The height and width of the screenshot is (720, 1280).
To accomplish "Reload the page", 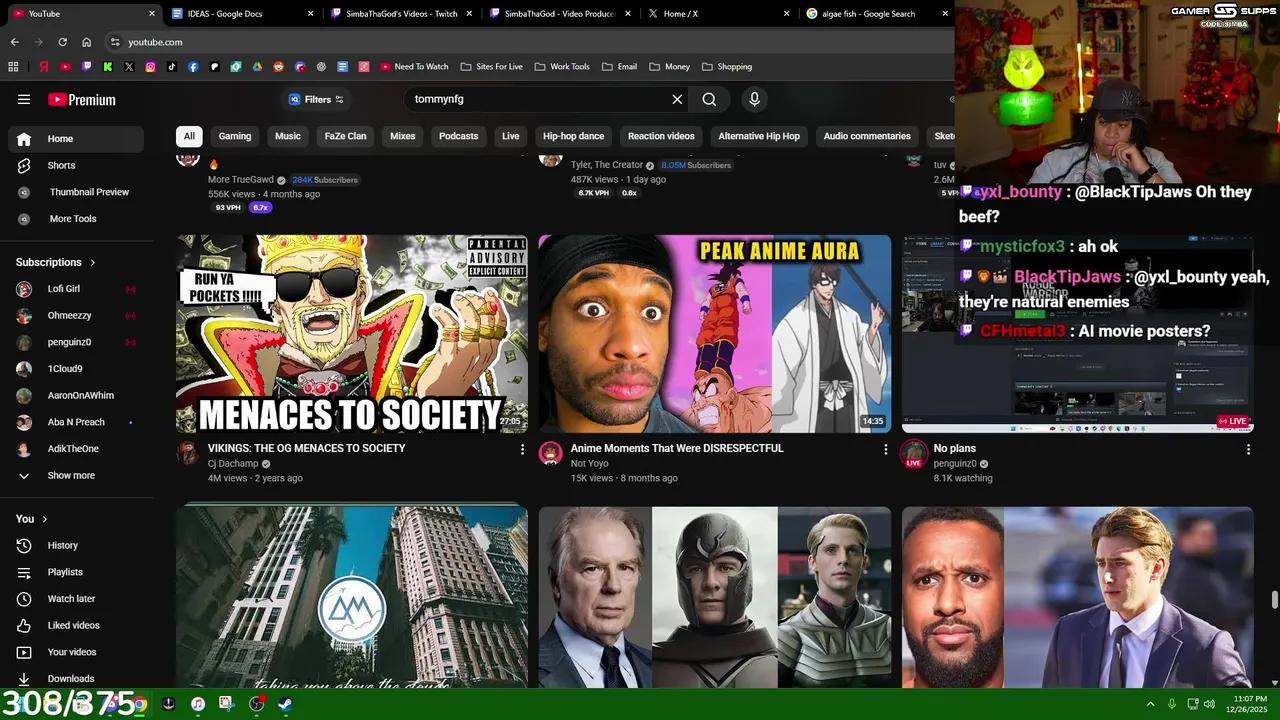I will (x=62, y=42).
